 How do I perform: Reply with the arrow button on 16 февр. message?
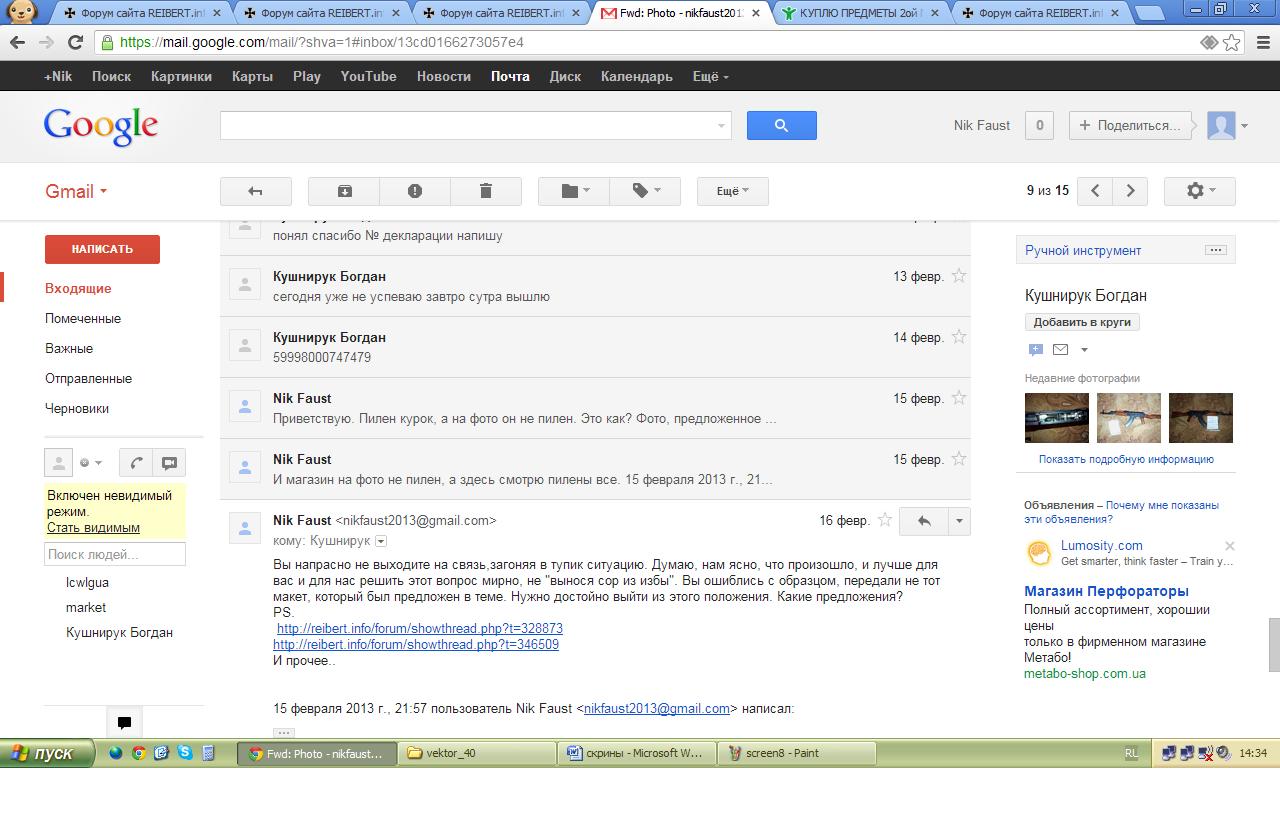(924, 521)
